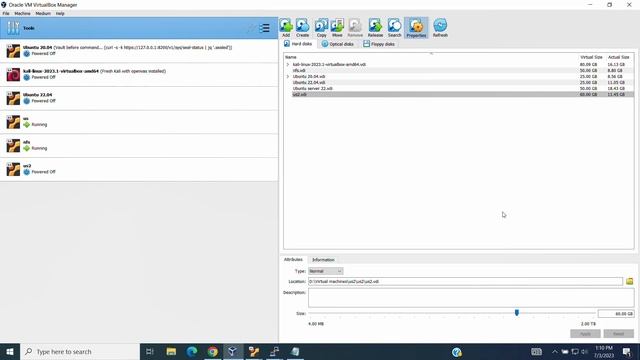The height and width of the screenshot is (360, 640).
Task: Click the Copy disk toolbar icon
Action: pyautogui.click(x=322, y=28)
